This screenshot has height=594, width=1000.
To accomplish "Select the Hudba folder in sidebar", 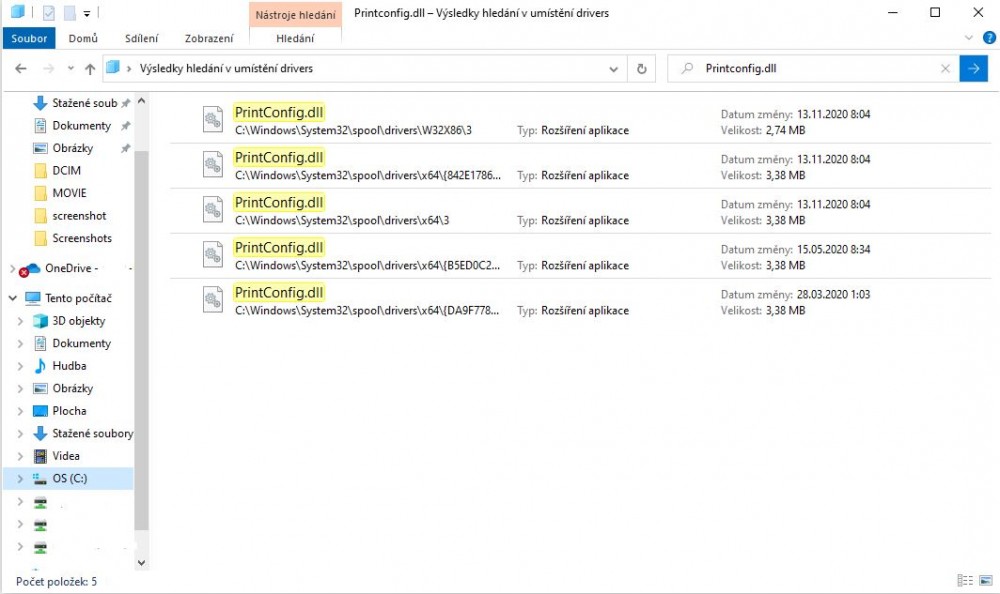I will point(69,366).
